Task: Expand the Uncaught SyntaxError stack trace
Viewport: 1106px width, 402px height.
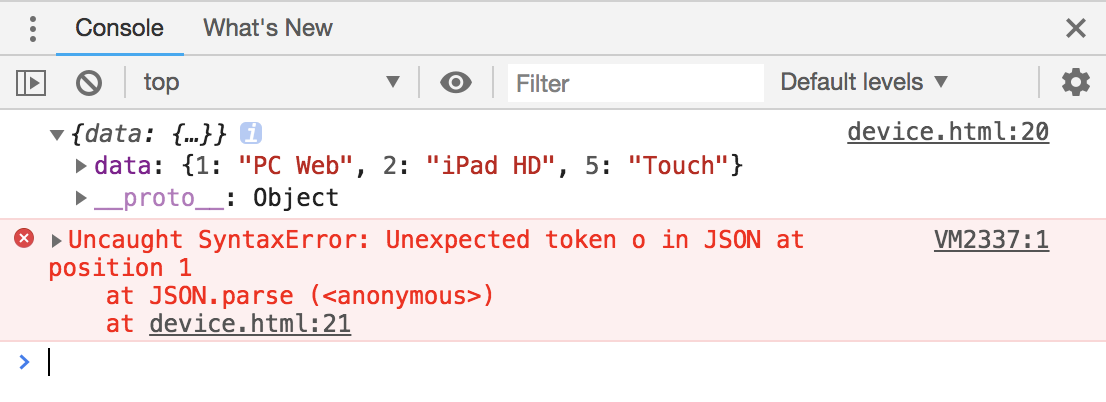Action: (x=57, y=241)
